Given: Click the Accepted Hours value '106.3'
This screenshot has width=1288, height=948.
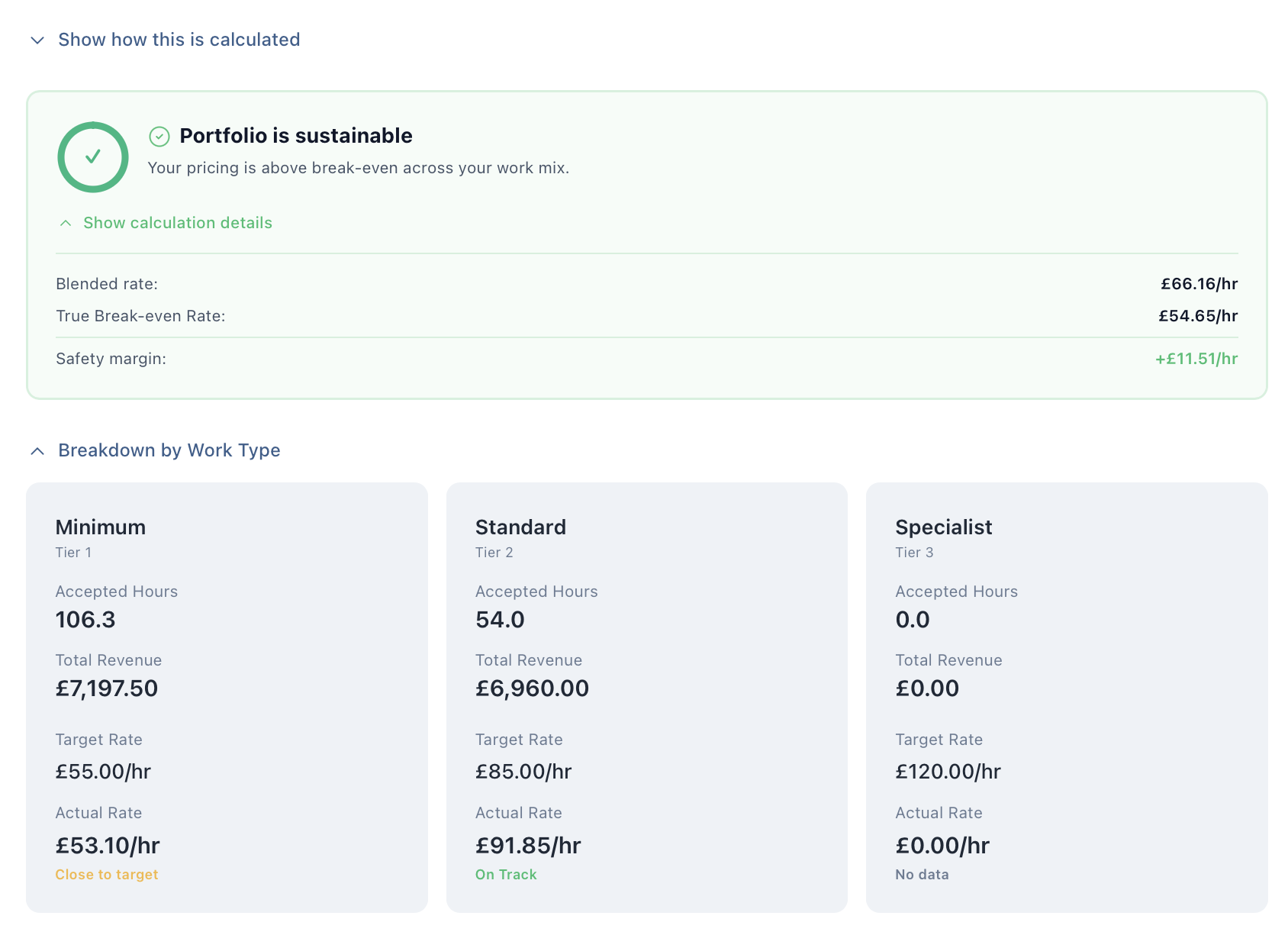Looking at the screenshot, I should tap(85, 620).
